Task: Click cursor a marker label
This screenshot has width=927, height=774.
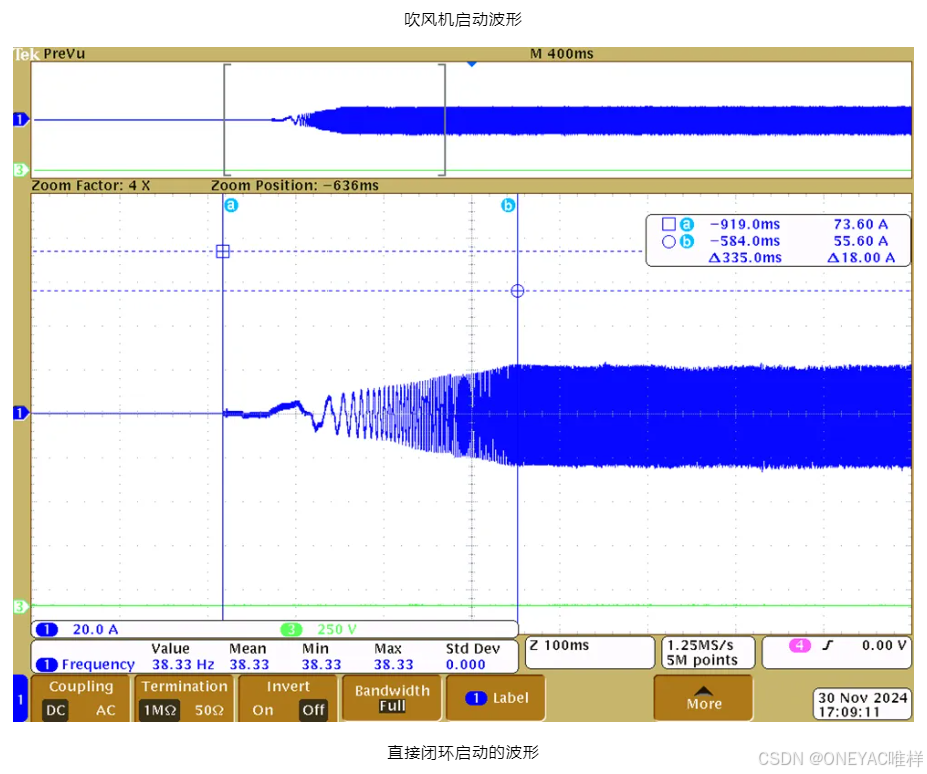Action: (231, 205)
